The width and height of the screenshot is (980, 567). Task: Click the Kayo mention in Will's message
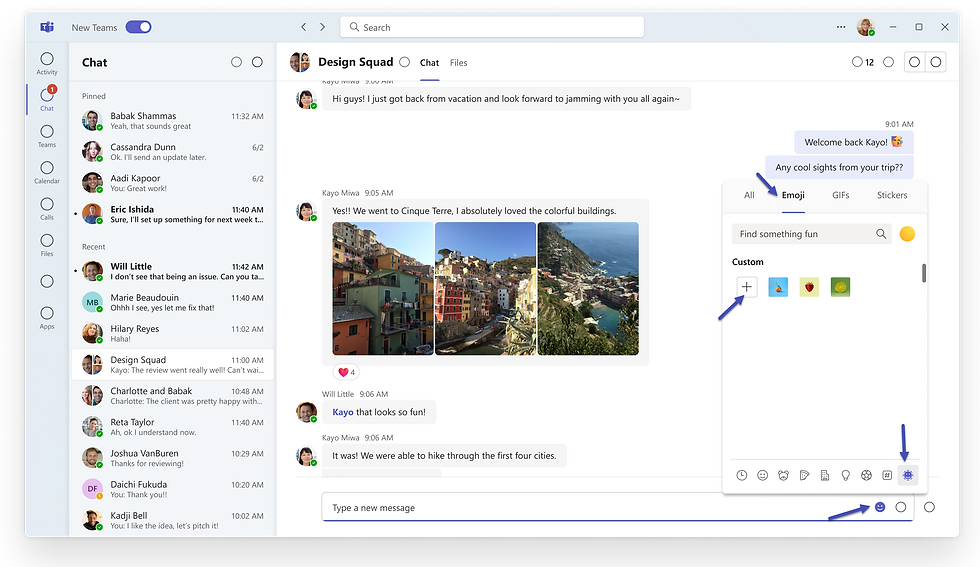(x=342, y=412)
